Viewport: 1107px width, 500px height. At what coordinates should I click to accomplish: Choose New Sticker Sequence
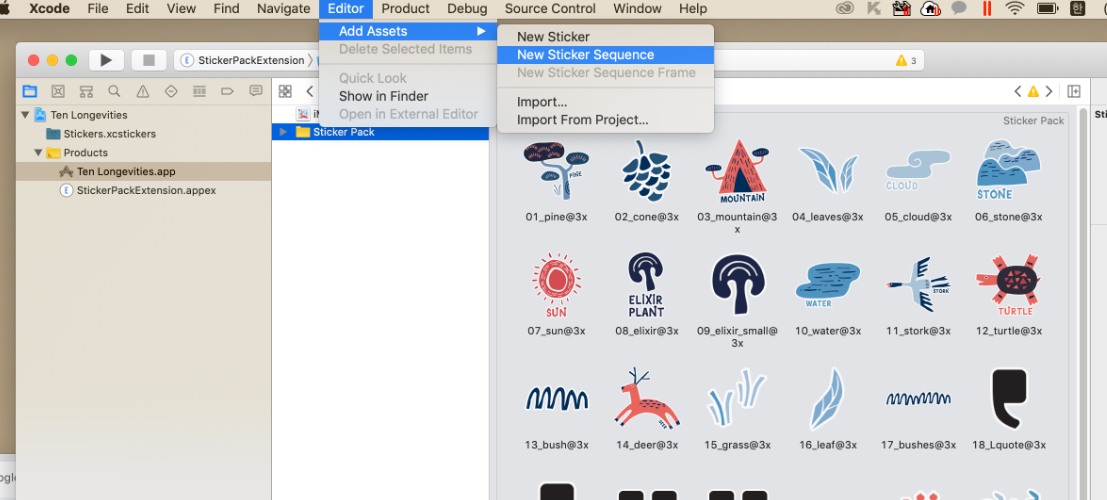point(606,55)
